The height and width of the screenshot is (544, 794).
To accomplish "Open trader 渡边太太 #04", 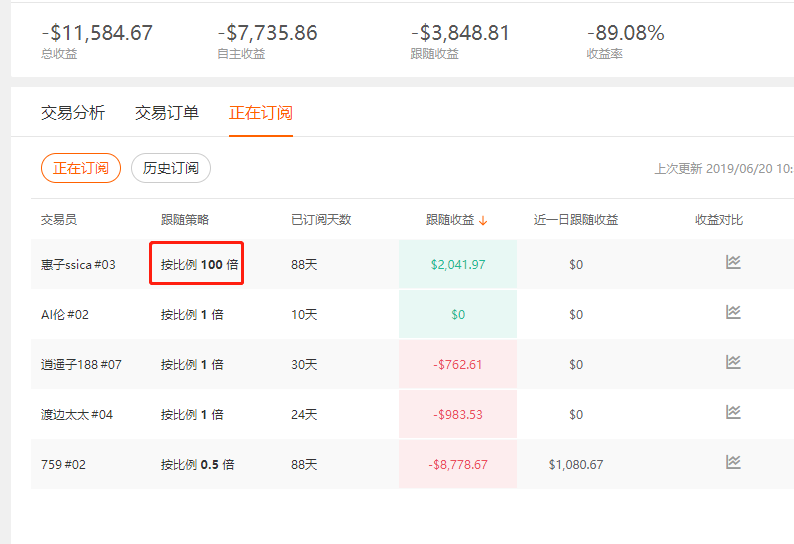I will (x=77, y=414).
